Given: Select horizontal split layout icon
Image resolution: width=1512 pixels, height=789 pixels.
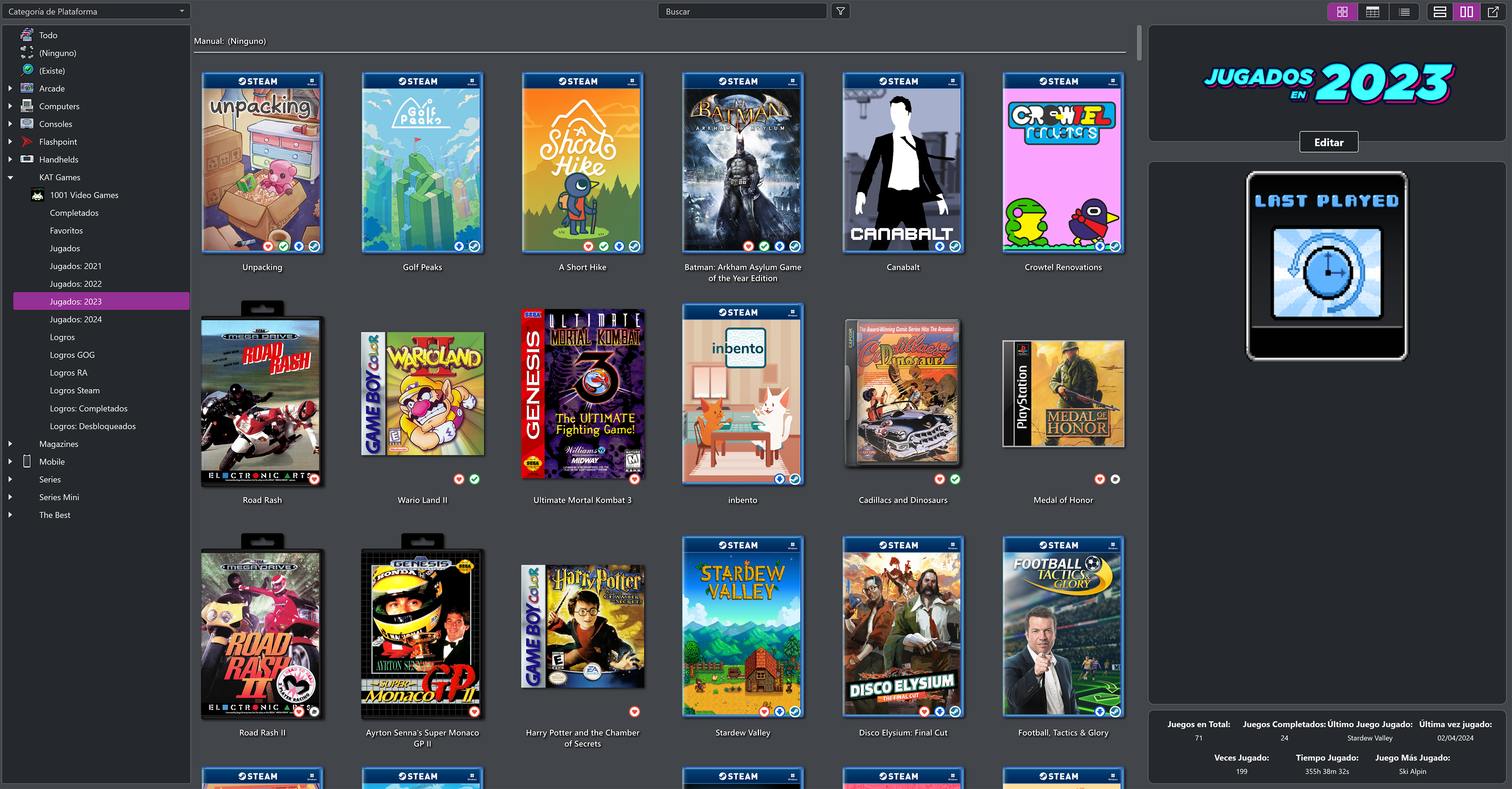Looking at the screenshot, I should point(1439,12).
